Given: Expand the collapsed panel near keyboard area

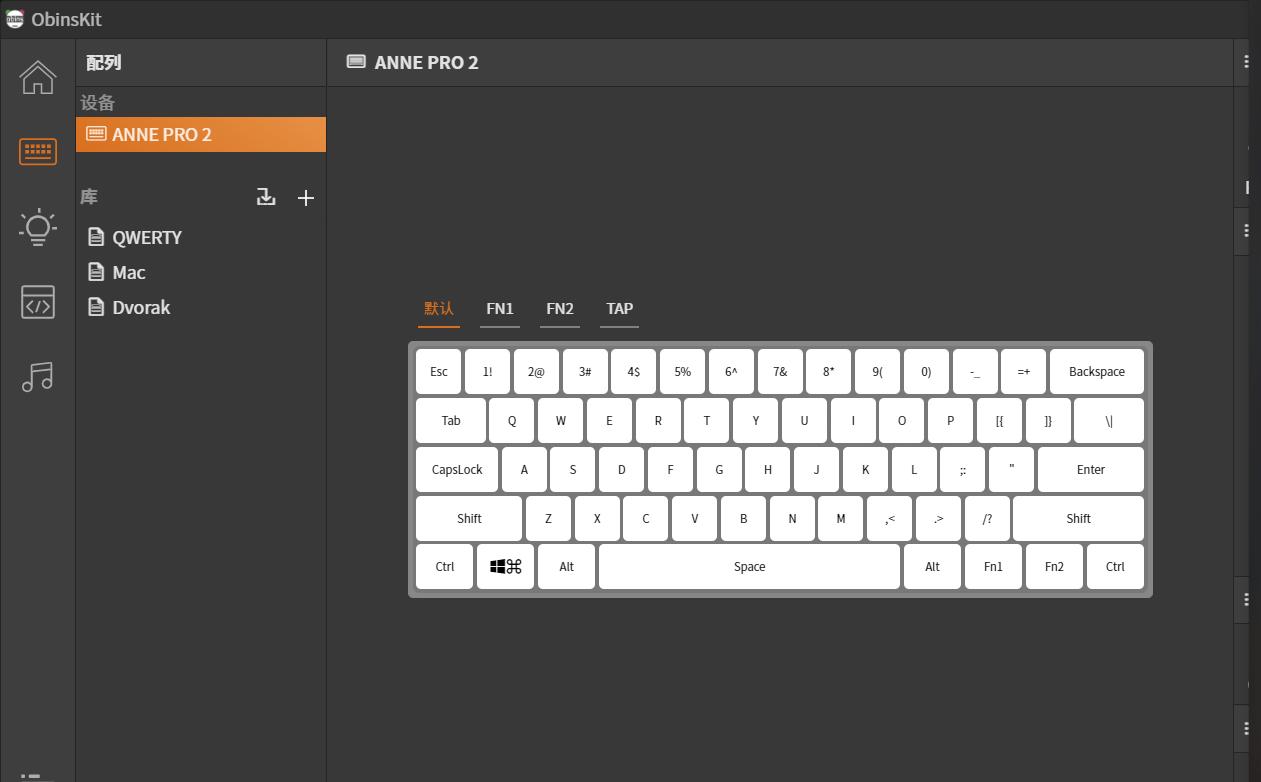Looking at the screenshot, I should point(1244,231).
